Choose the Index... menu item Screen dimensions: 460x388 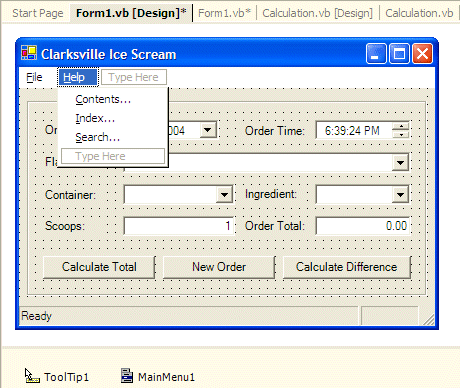pyautogui.click(x=95, y=118)
